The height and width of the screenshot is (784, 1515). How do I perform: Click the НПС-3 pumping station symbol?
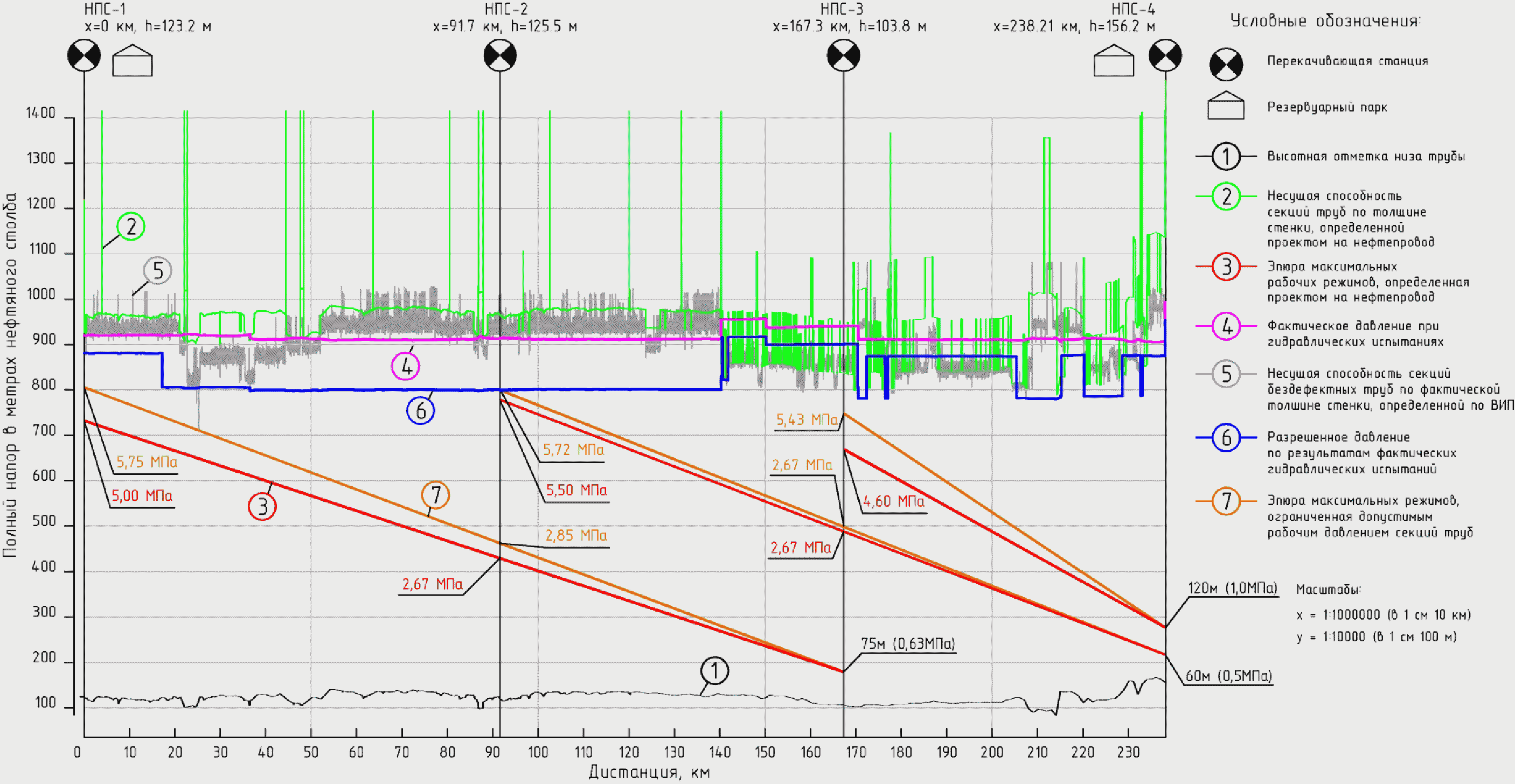coord(843,56)
